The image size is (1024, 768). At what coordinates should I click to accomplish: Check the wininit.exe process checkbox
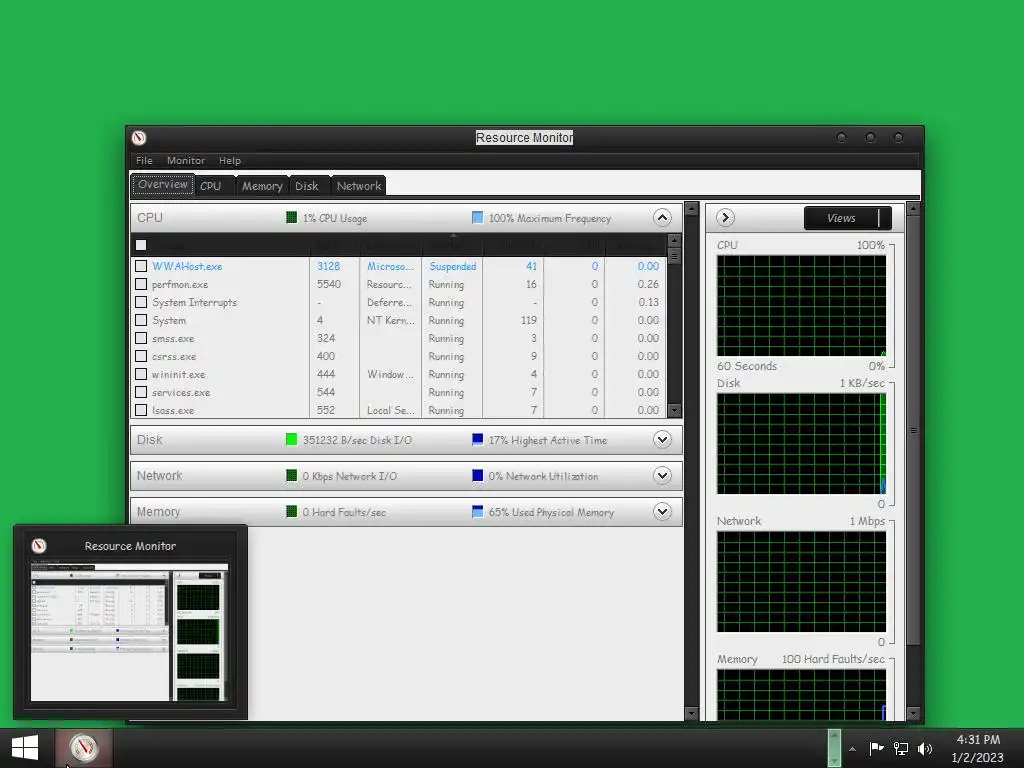pyautogui.click(x=140, y=374)
